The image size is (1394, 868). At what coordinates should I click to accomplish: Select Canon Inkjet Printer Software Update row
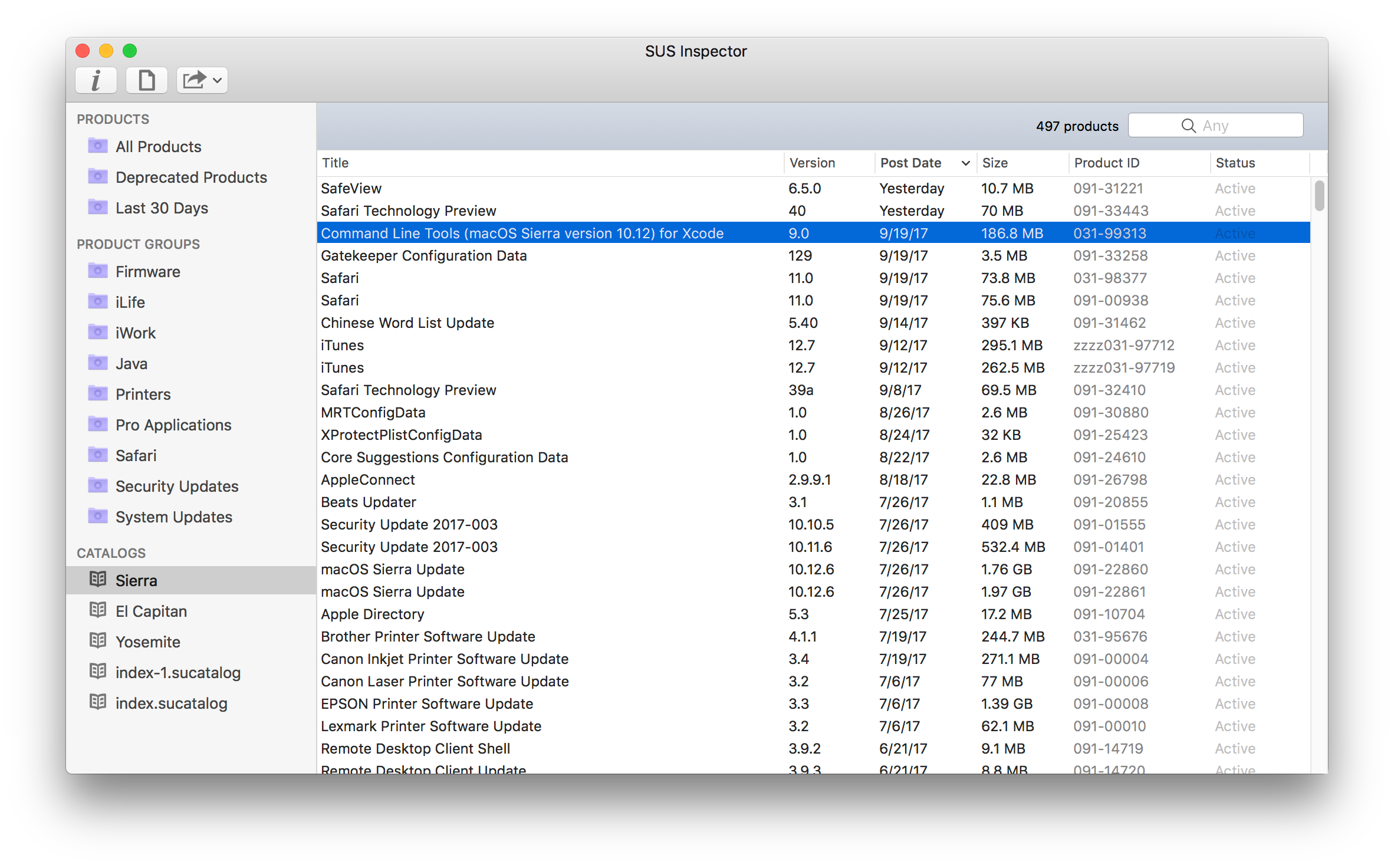[x=813, y=659]
